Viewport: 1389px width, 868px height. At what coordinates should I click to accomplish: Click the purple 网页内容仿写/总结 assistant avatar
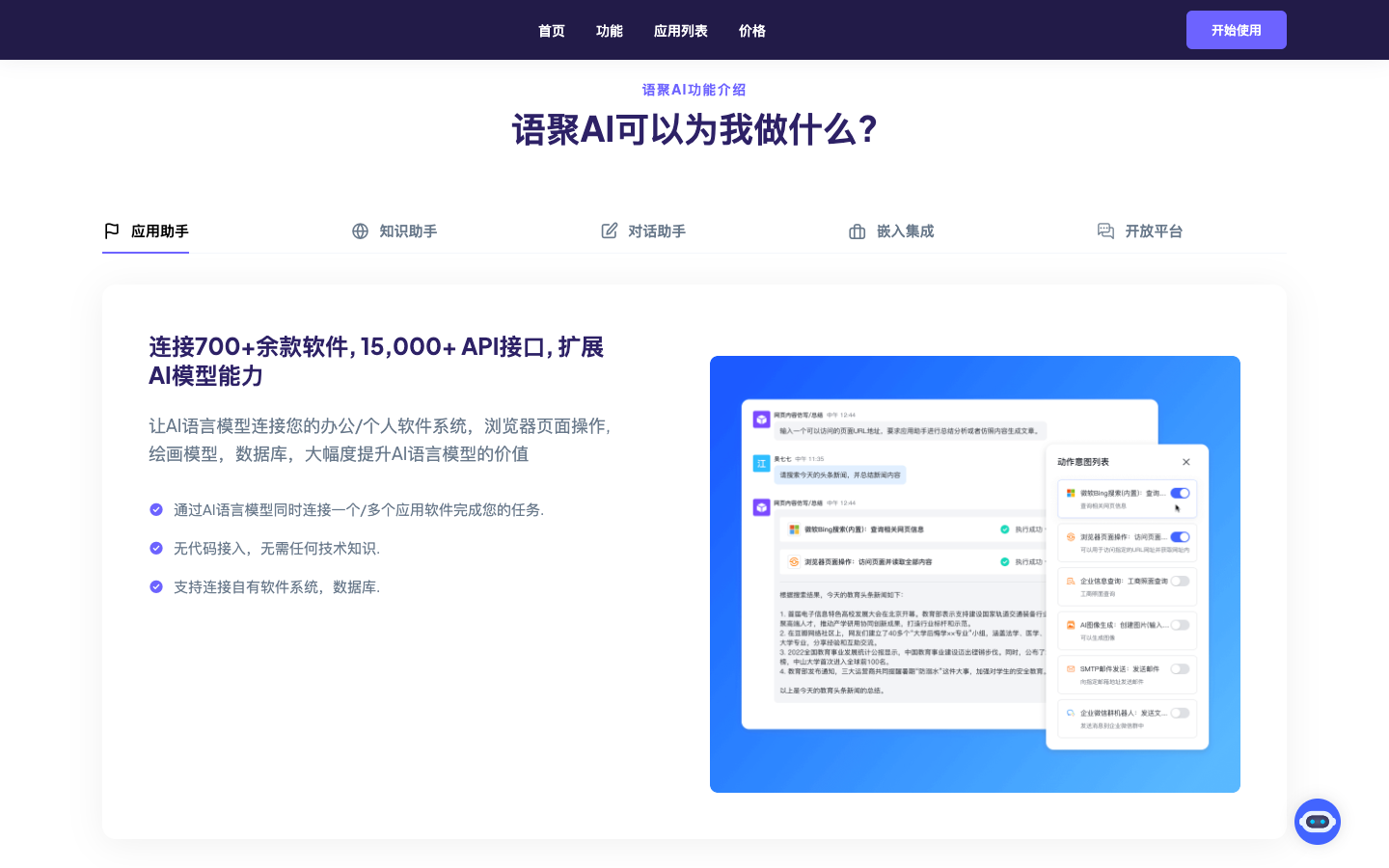tap(761, 418)
